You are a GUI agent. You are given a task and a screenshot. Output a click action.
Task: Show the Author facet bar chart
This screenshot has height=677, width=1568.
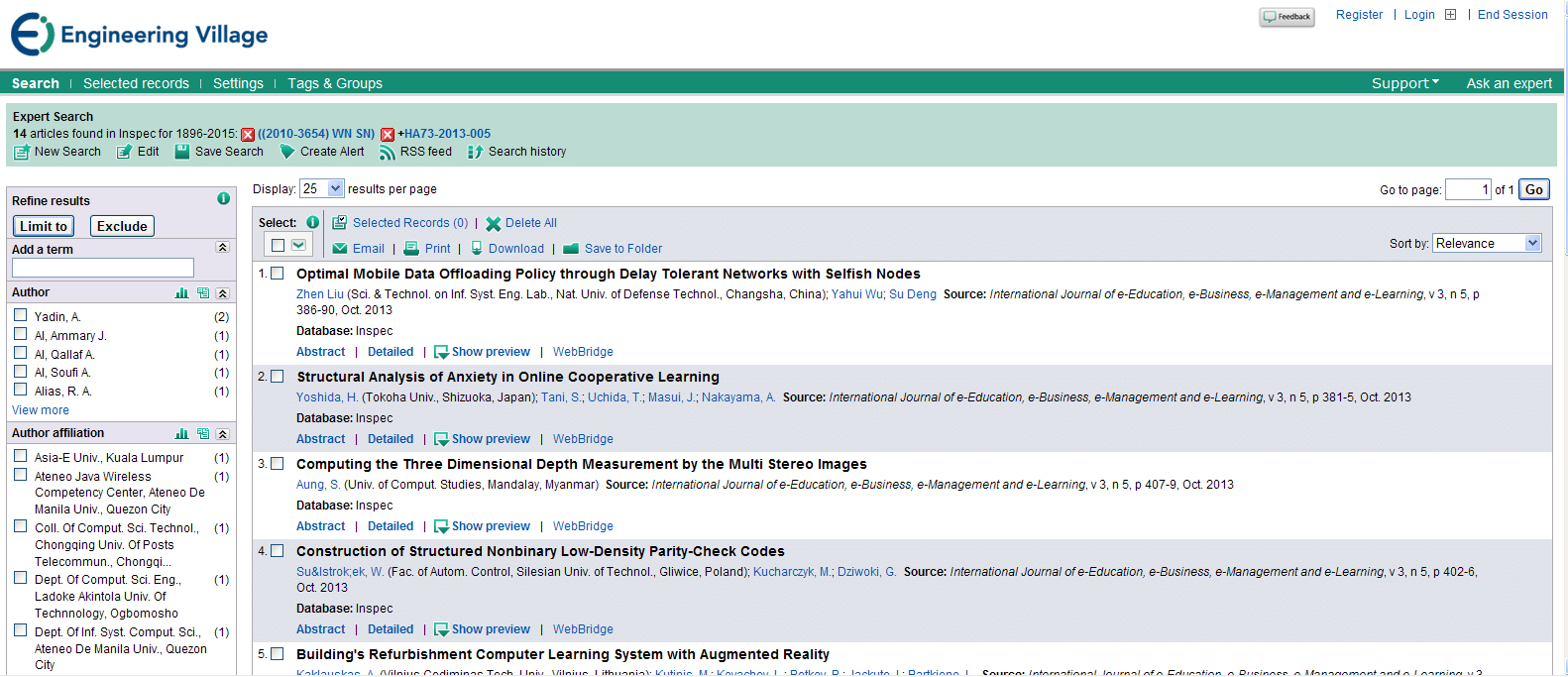pos(181,293)
